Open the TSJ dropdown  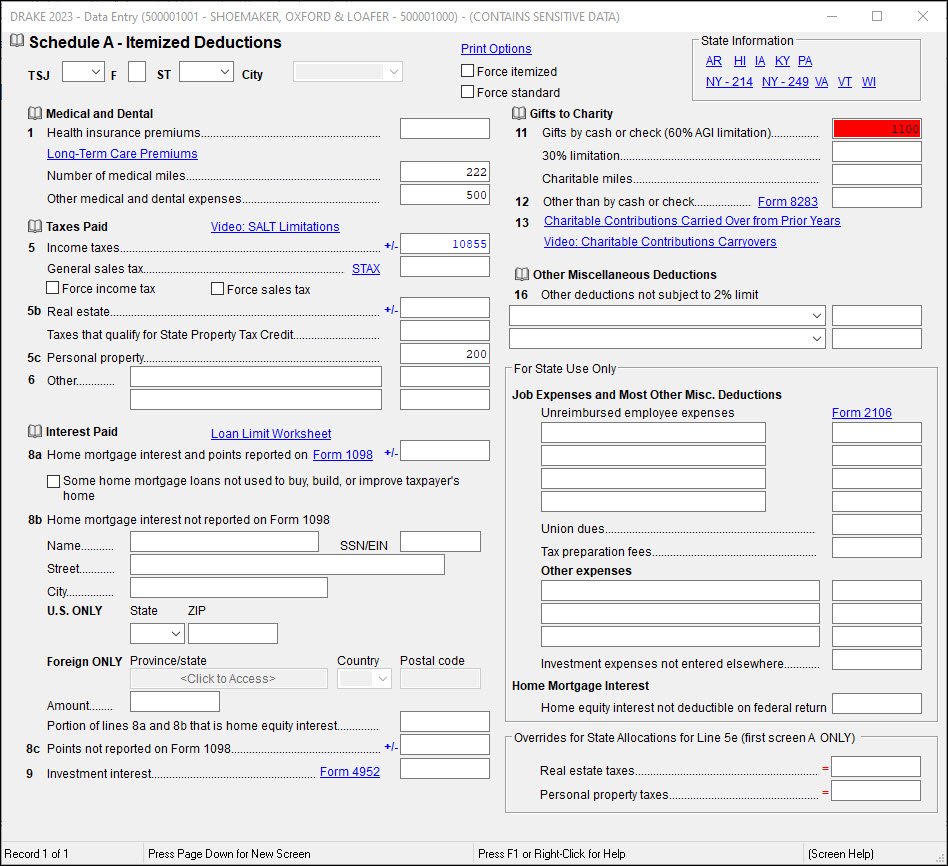(83, 71)
